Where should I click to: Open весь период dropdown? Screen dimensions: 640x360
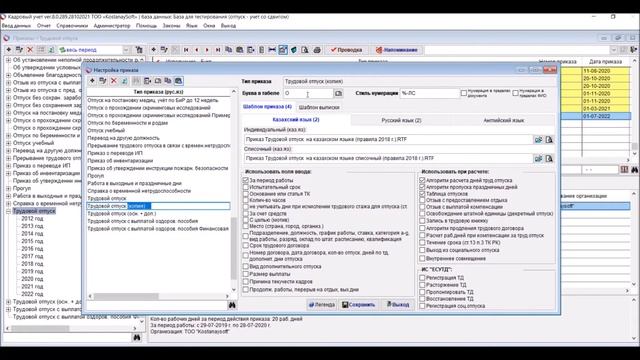(x=126, y=50)
